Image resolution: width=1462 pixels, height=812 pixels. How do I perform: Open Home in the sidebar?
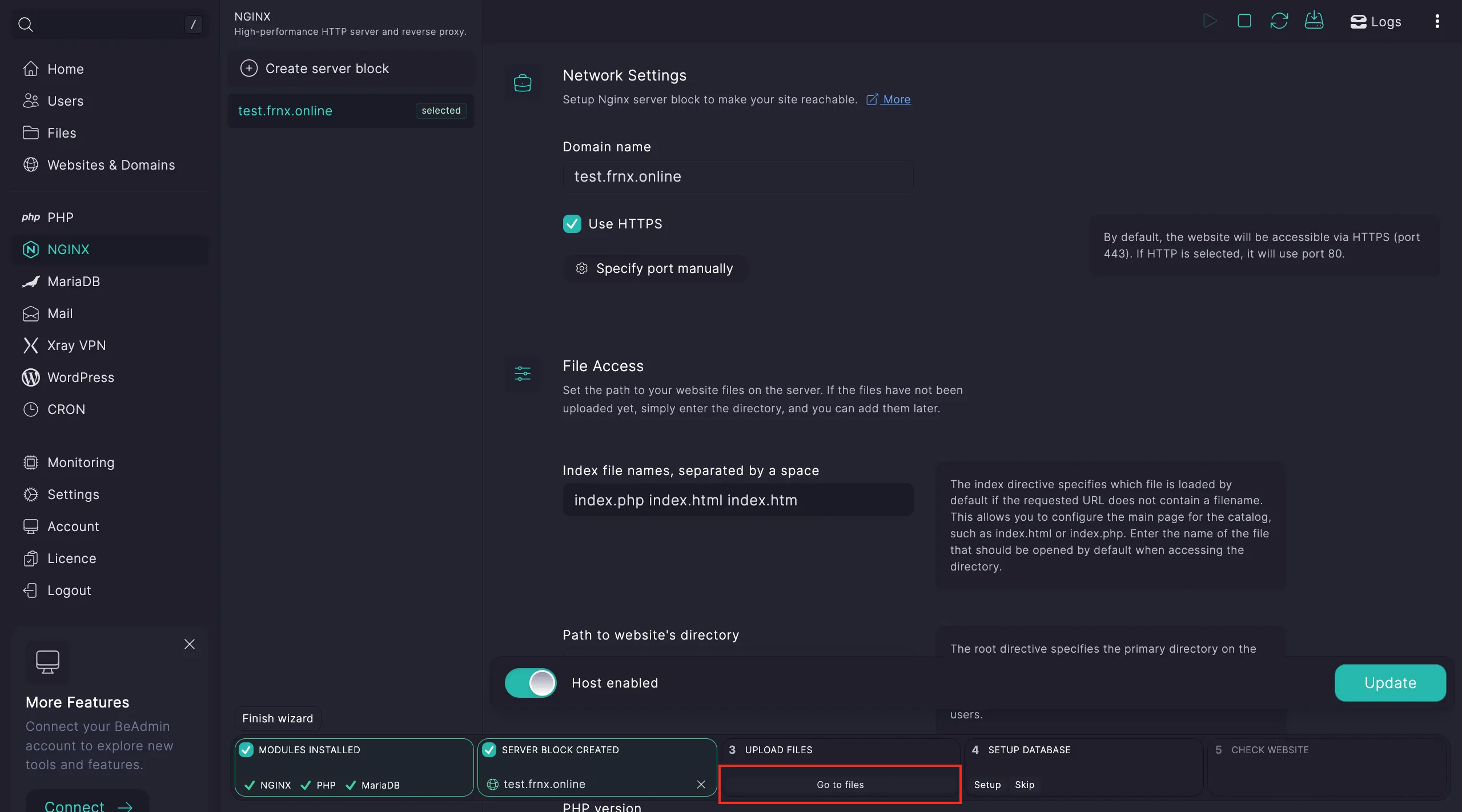point(111,69)
